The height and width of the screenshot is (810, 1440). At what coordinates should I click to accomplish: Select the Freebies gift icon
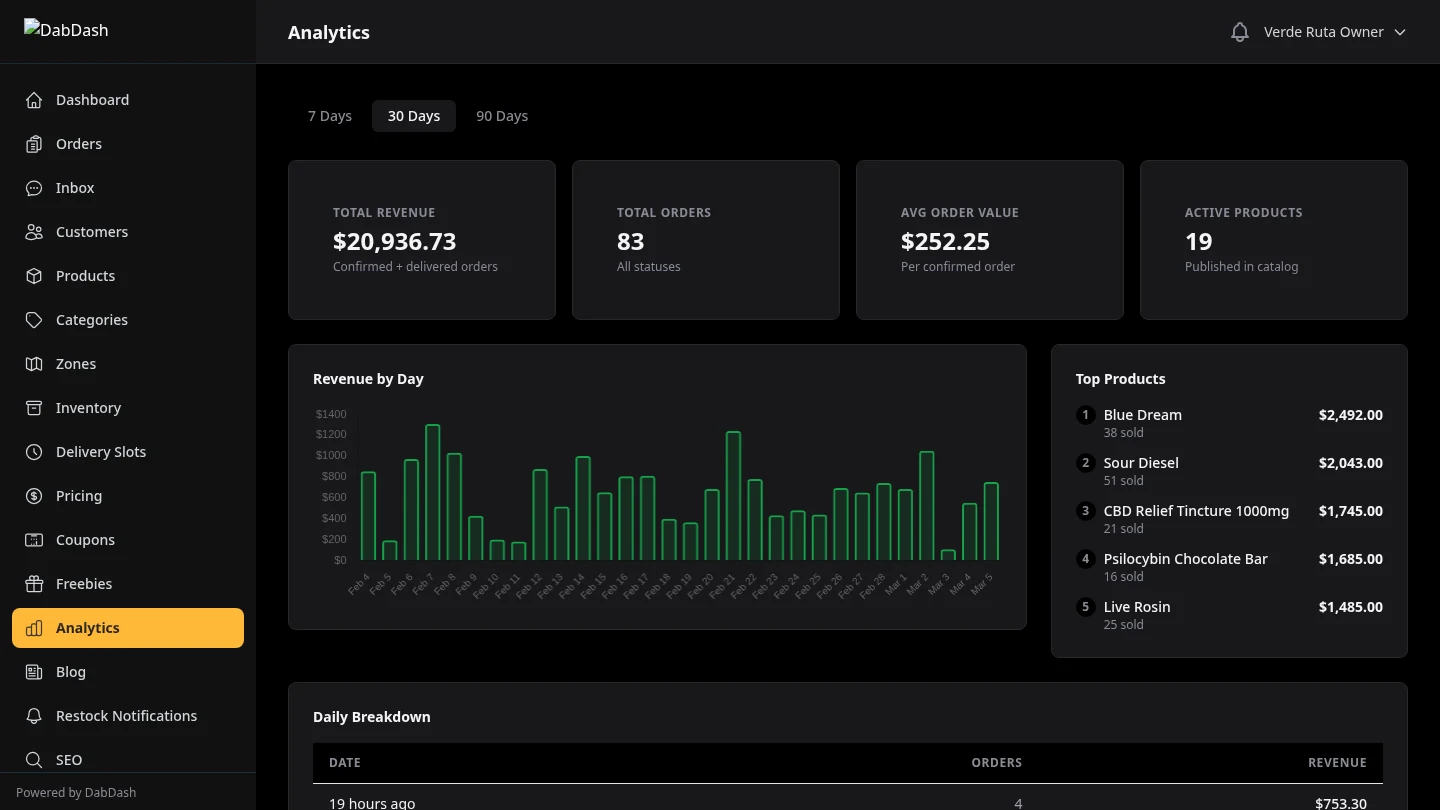[x=33, y=583]
